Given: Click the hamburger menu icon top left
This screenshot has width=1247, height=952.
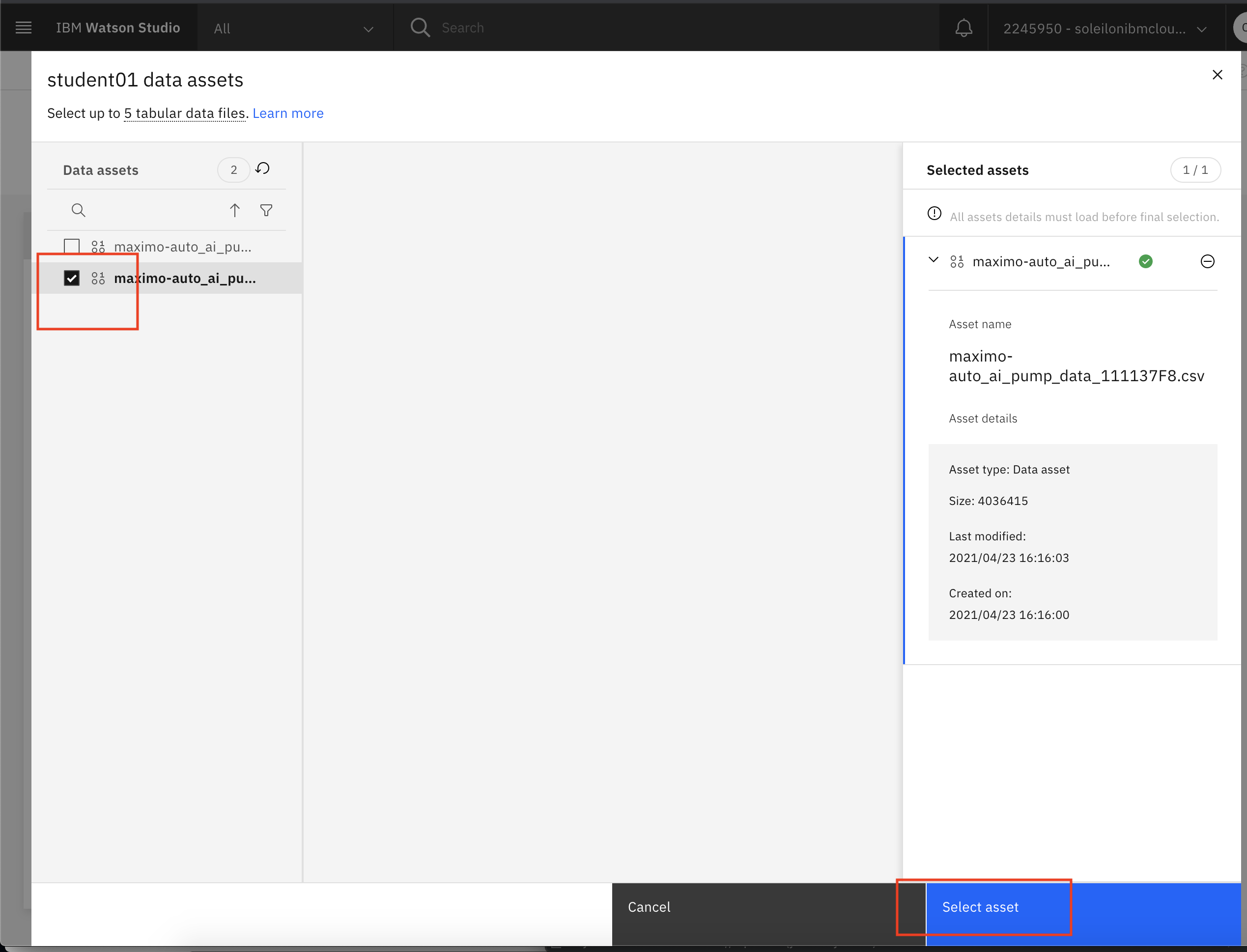Looking at the screenshot, I should click(23, 27).
